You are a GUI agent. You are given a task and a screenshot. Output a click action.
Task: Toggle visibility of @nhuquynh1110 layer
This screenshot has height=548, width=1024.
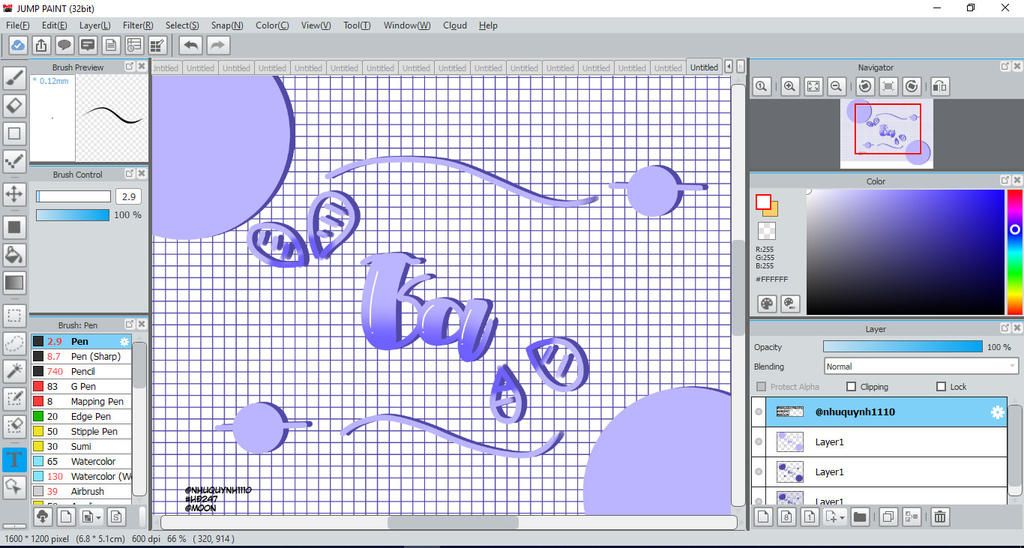pos(758,412)
